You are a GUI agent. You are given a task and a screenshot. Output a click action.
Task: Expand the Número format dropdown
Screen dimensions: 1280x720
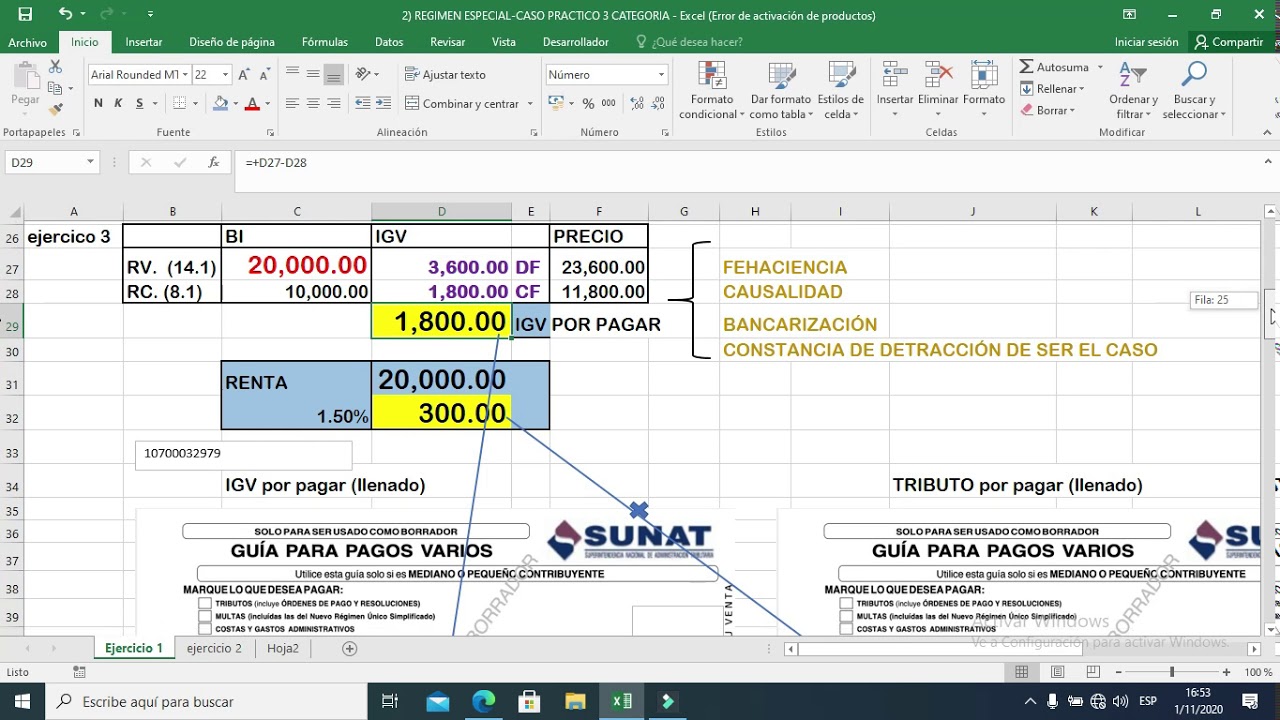coord(661,75)
